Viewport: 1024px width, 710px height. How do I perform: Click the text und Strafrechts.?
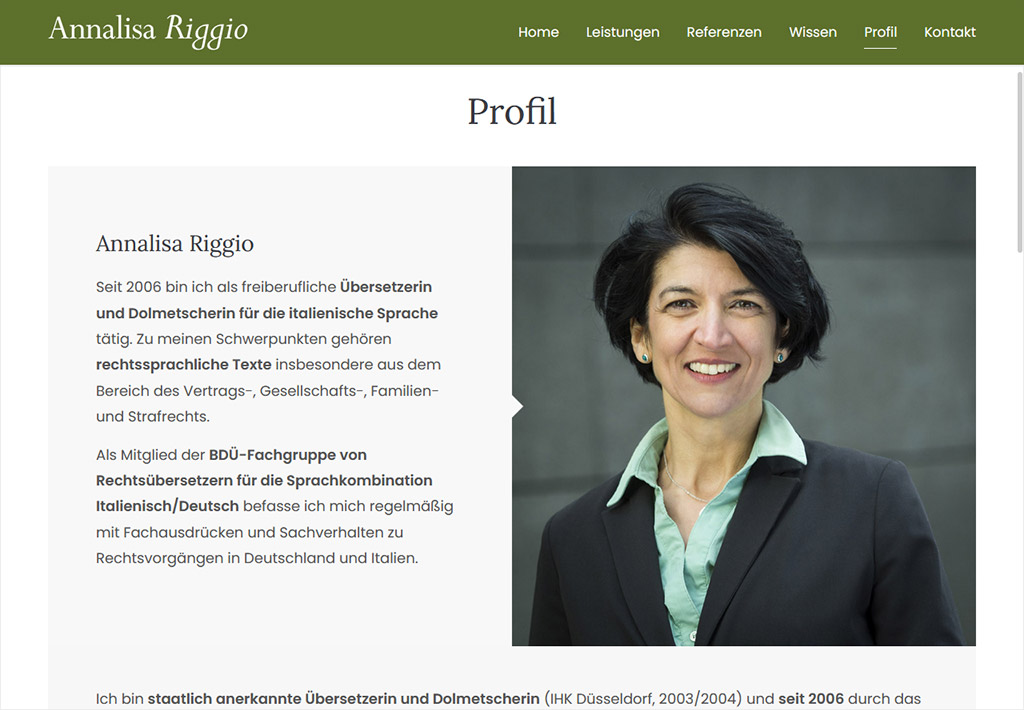[x=153, y=416]
